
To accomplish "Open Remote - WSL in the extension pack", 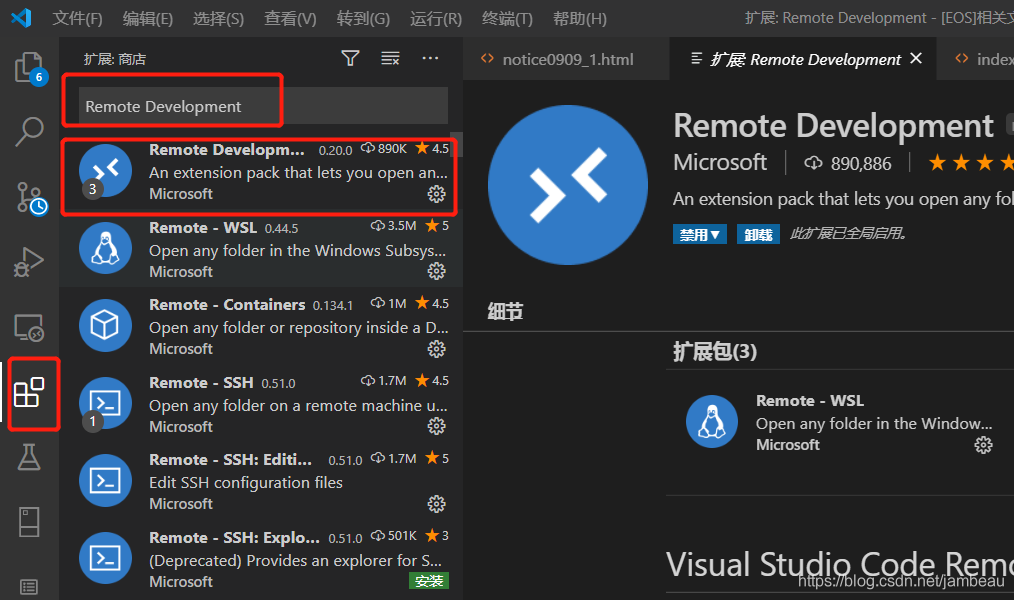I will tap(841, 422).
